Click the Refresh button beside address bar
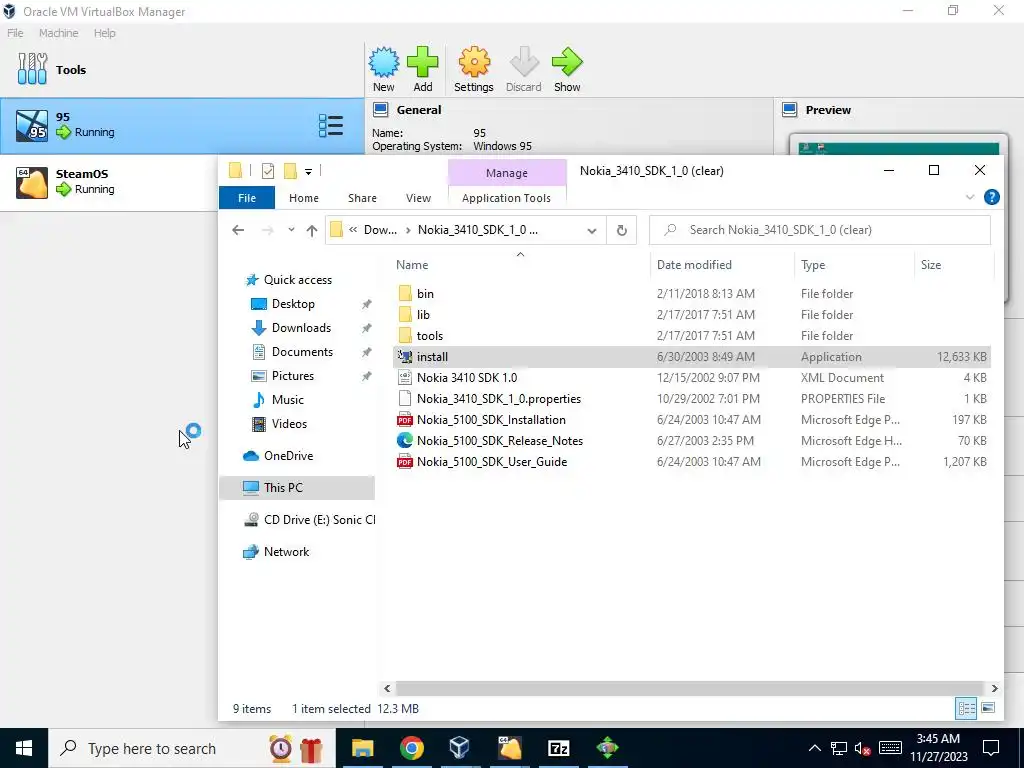This screenshot has height=768, width=1024. pyautogui.click(x=622, y=230)
